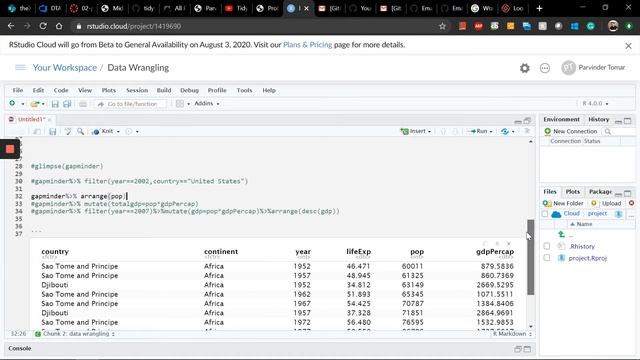
Task: Save the Untitled1 source file in editor toolbar
Action: 53,131
